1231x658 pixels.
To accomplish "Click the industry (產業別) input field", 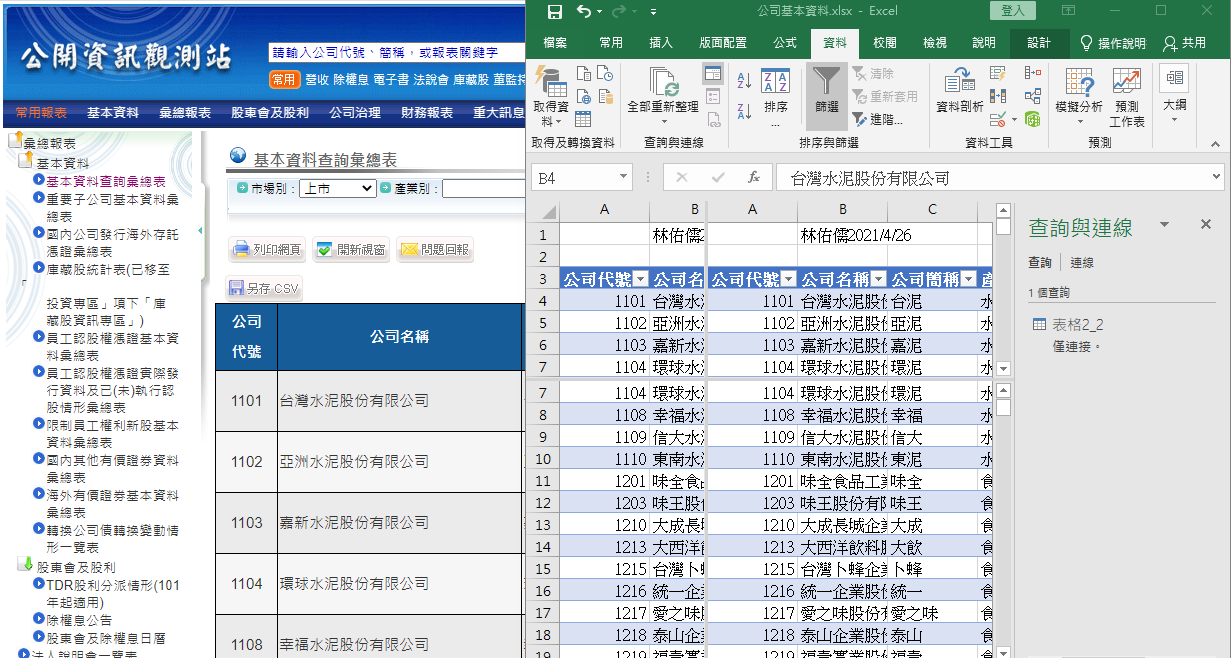I will [x=484, y=188].
